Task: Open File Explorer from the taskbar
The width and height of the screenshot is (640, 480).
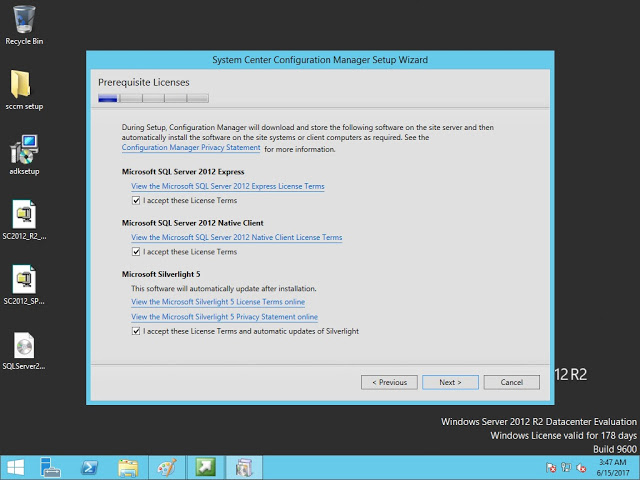Action: [128, 467]
